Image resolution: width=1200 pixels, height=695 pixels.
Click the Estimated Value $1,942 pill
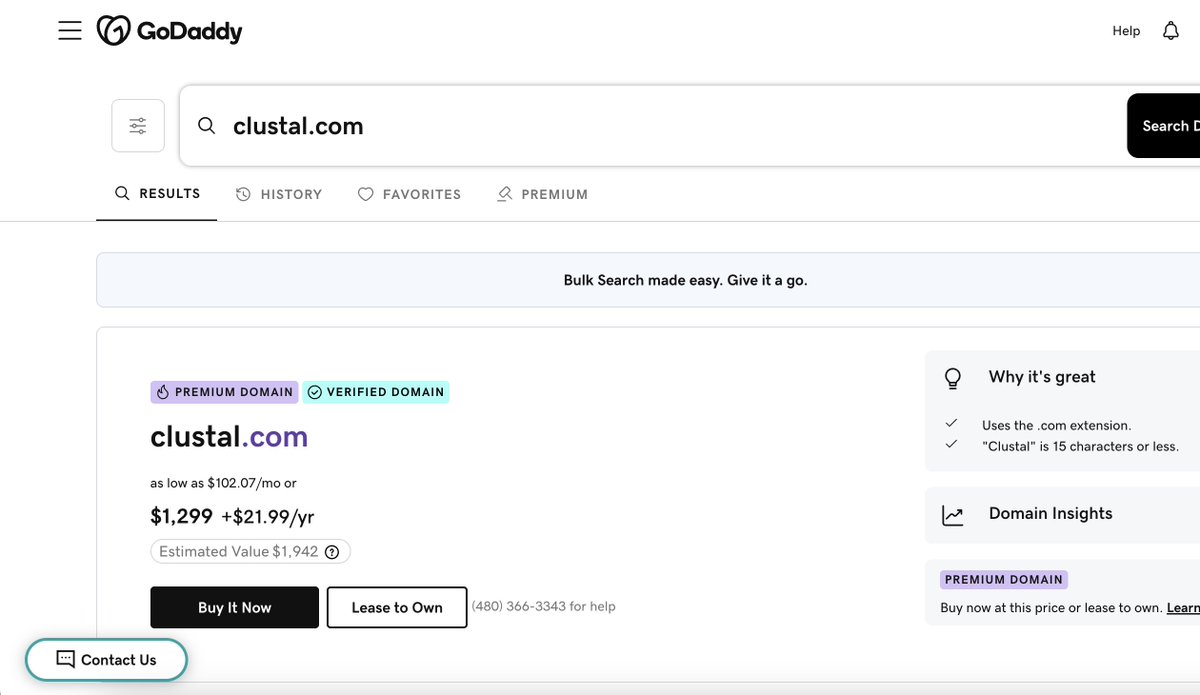coord(250,552)
